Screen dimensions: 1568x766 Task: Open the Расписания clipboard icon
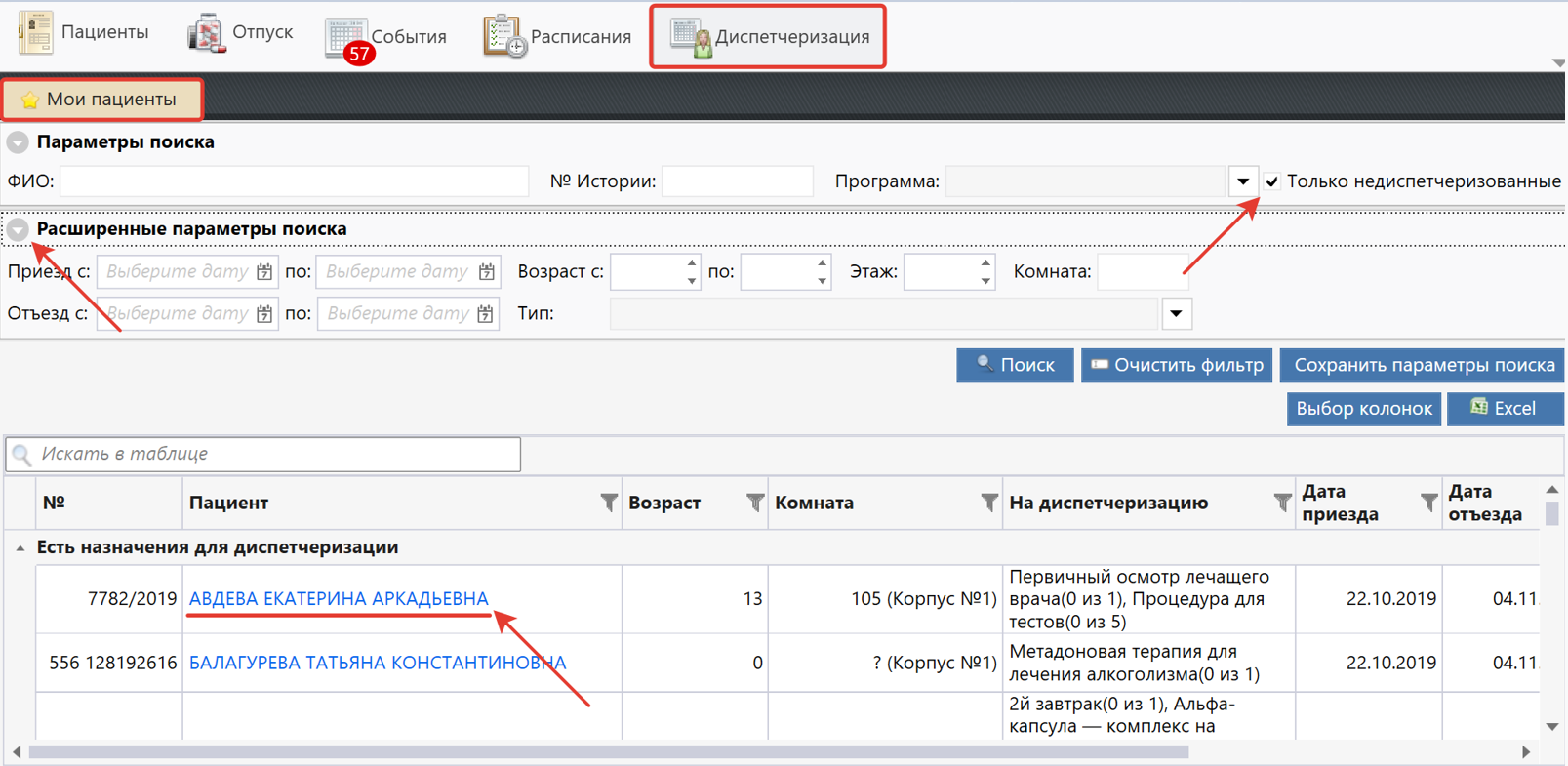point(503,37)
